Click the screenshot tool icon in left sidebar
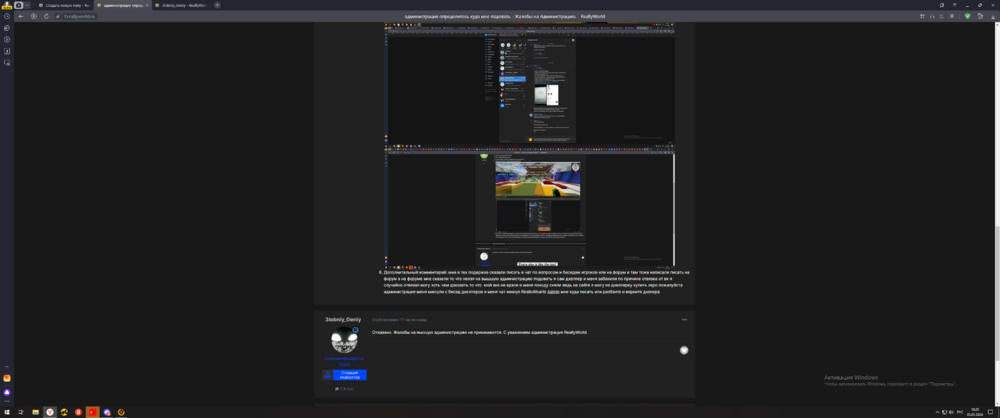This screenshot has height=418, width=1000. 7,63
